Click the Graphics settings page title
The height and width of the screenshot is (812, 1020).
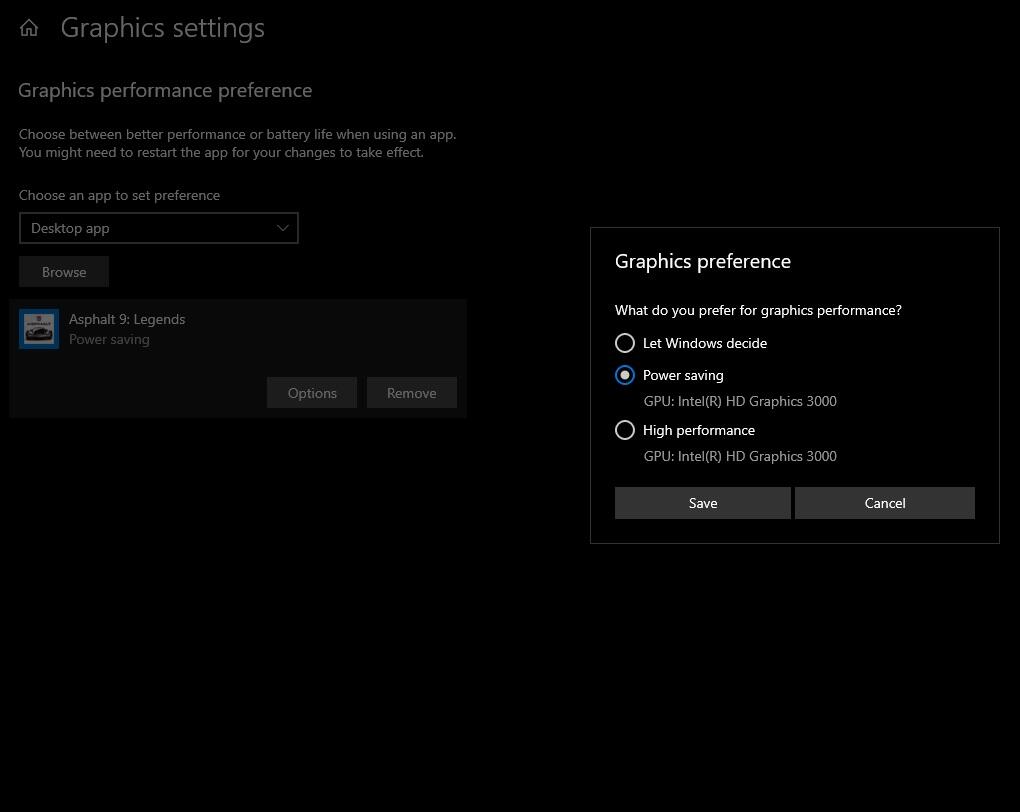click(163, 28)
